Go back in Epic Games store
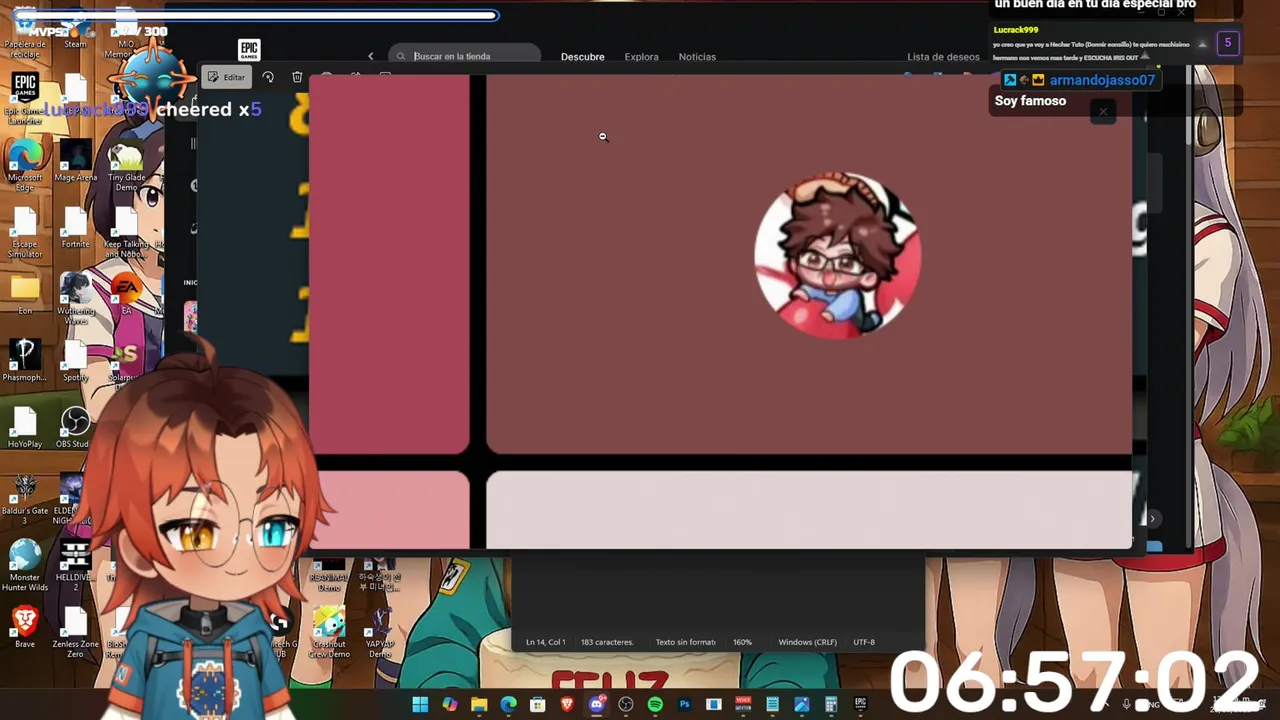The height and width of the screenshot is (720, 1280). click(371, 56)
